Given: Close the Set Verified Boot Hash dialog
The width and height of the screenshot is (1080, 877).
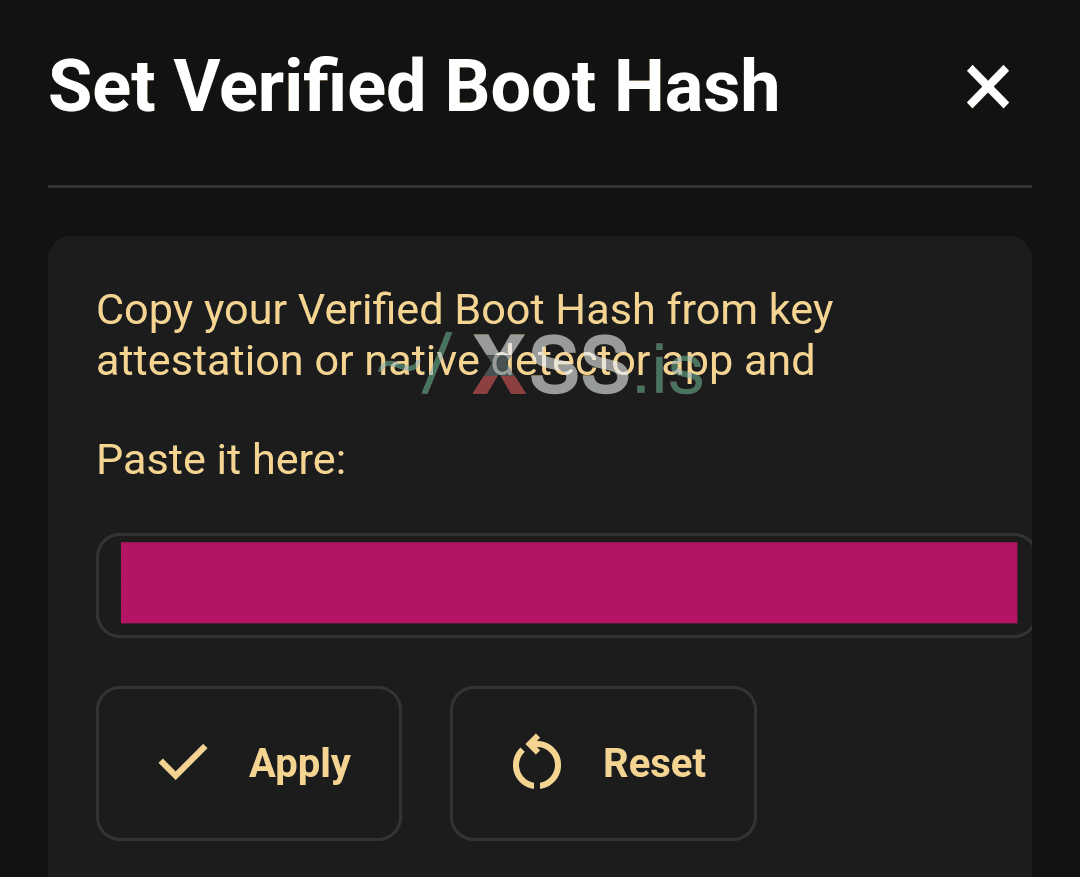Looking at the screenshot, I should pyautogui.click(x=988, y=87).
